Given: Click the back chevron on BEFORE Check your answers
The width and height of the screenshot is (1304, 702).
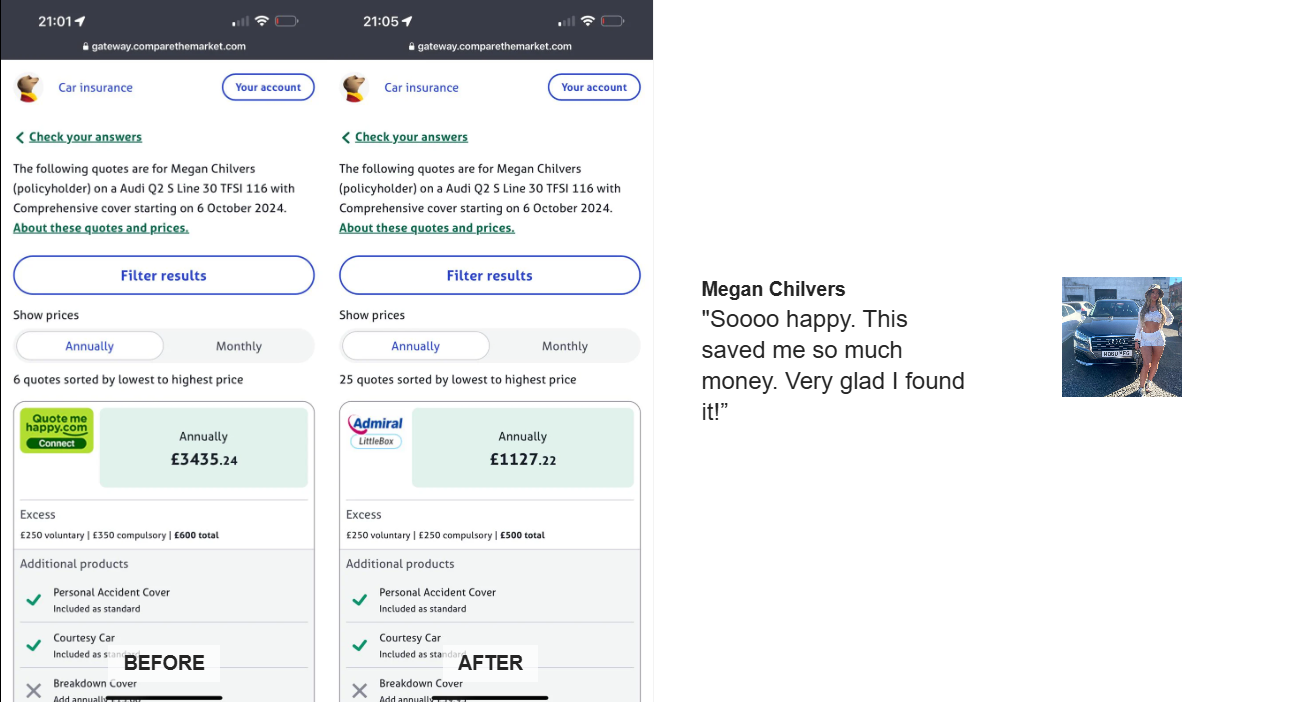Looking at the screenshot, I should [x=18, y=137].
